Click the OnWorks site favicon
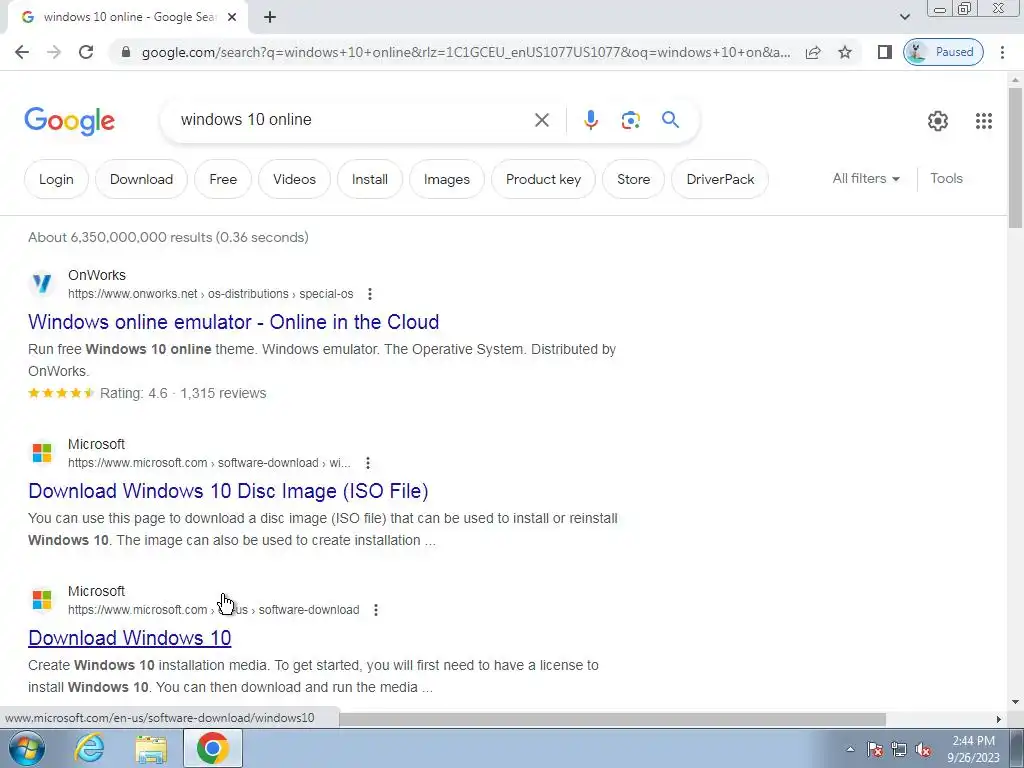The height and width of the screenshot is (768, 1024). click(x=42, y=283)
